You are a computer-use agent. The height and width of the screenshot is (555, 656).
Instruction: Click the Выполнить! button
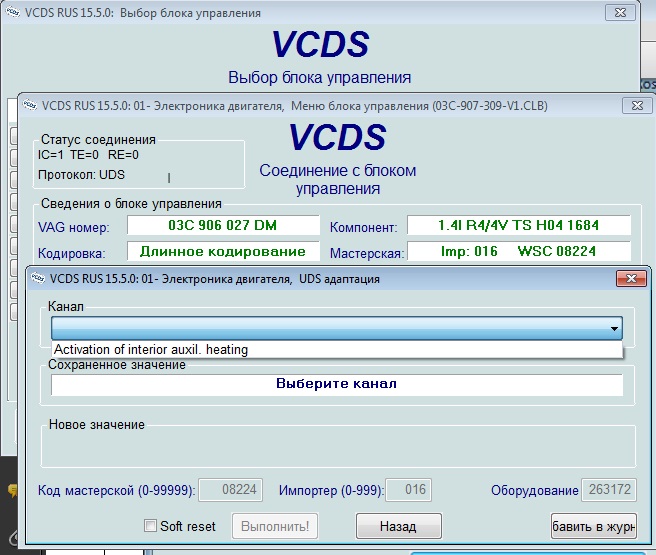pyautogui.click(x=275, y=526)
